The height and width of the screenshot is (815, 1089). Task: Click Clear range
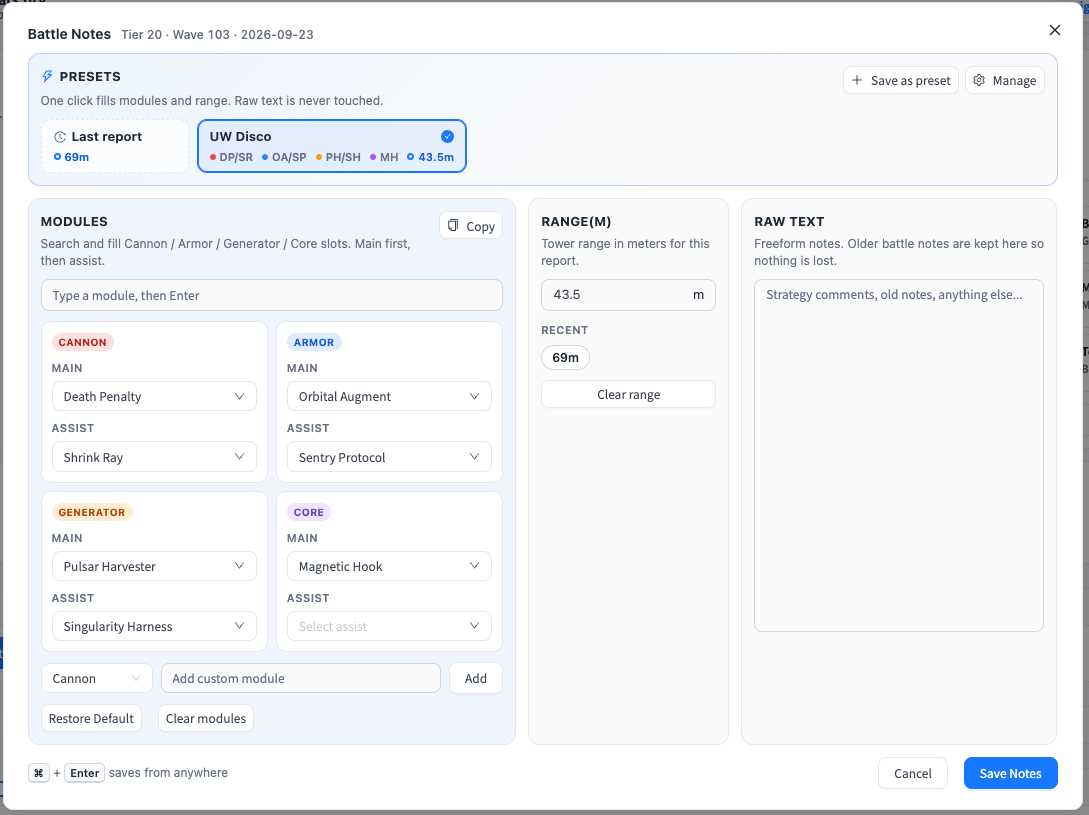(629, 395)
